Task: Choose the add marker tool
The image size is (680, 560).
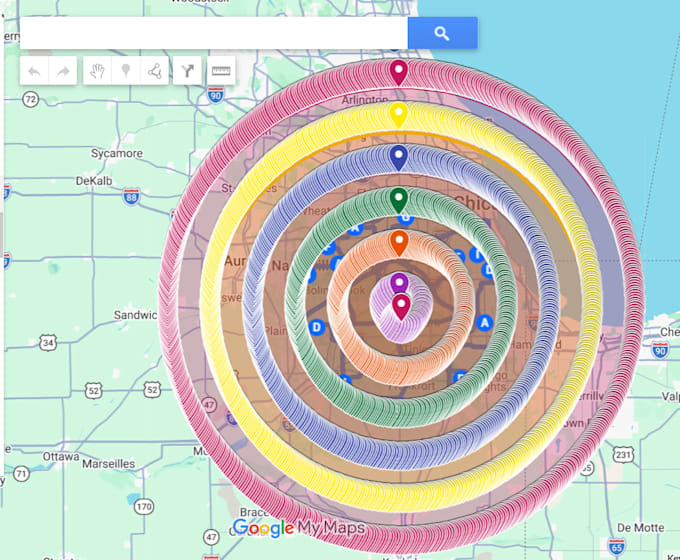Action: pyautogui.click(x=126, y=71)
